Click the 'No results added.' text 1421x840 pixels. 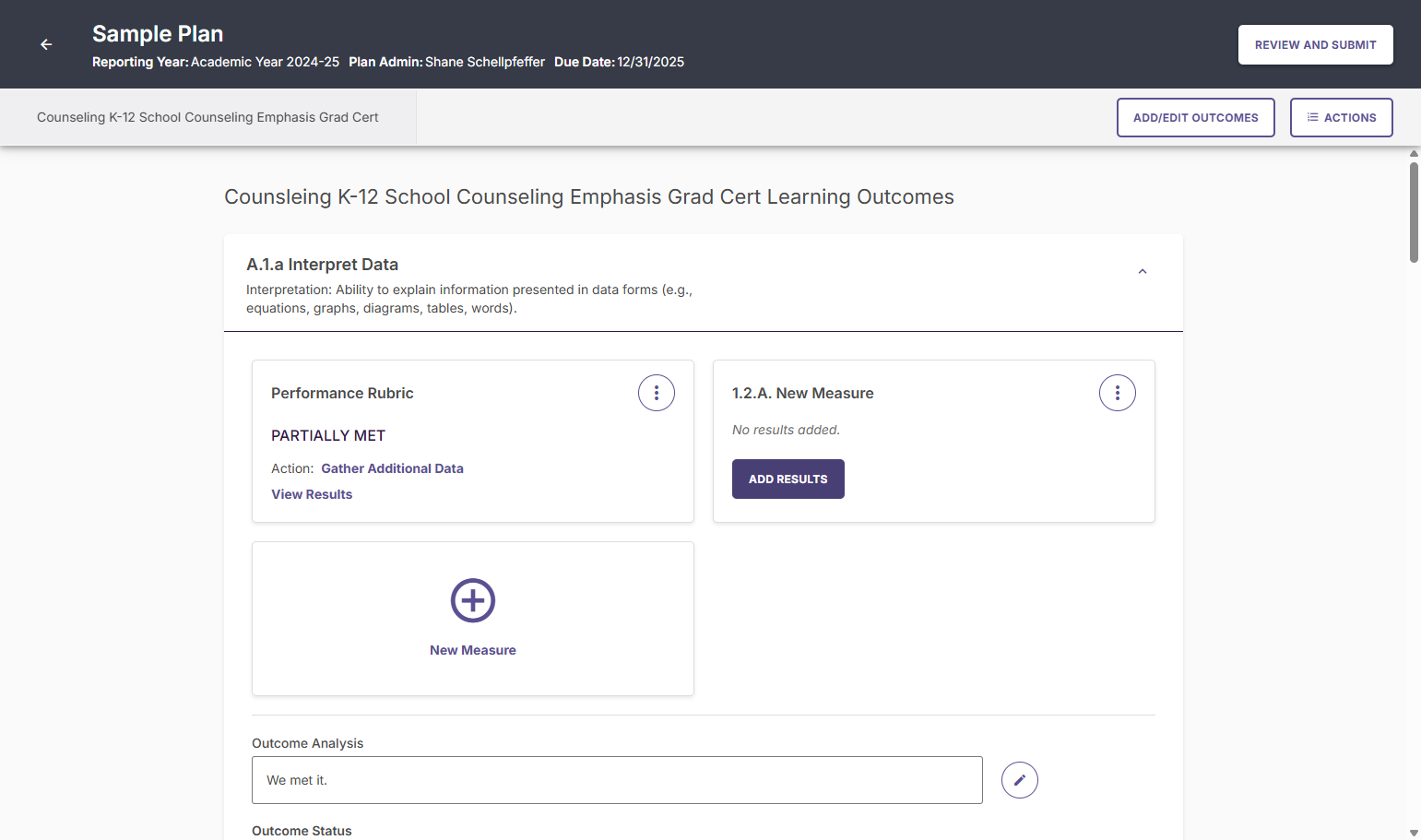(786, 430)
